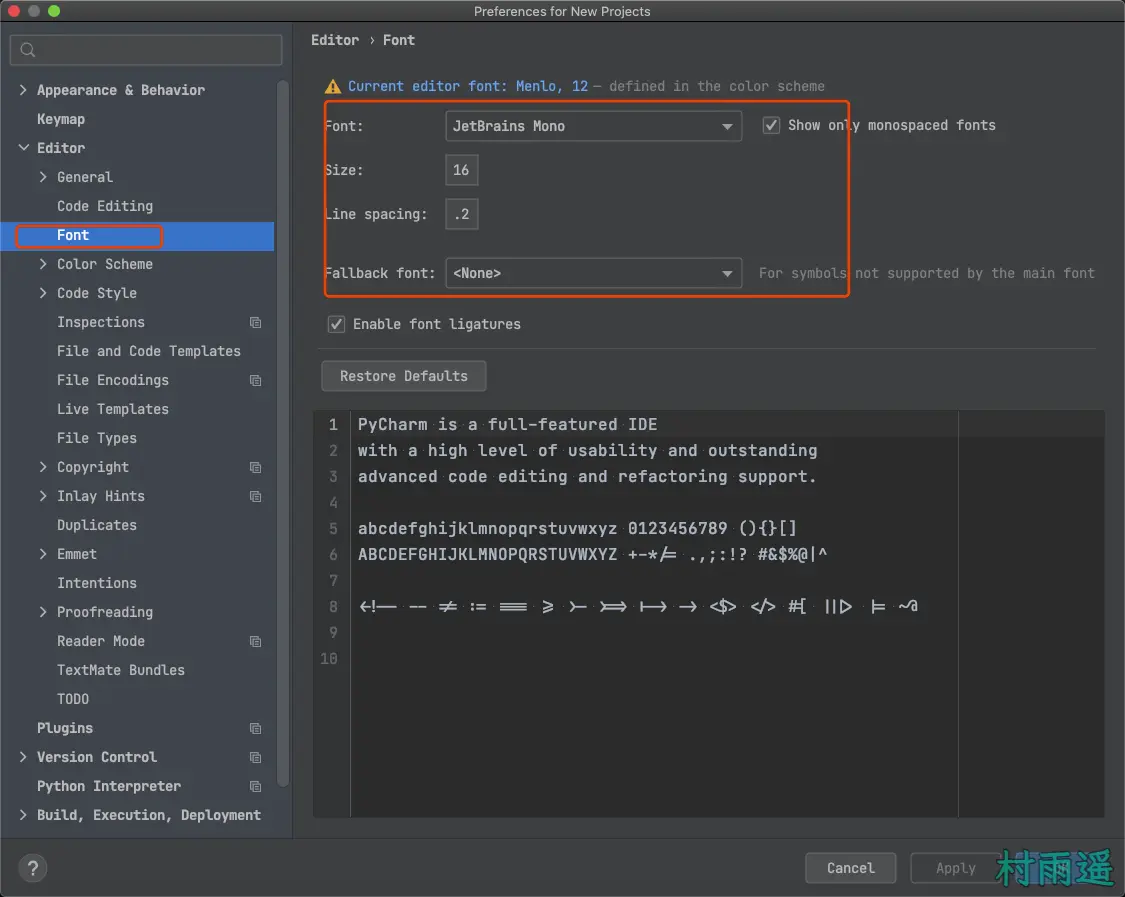Open the Font dropdown showing JetBrains Mono
Viewport: 1125px width, 897px height.
(x=593, y=126)
